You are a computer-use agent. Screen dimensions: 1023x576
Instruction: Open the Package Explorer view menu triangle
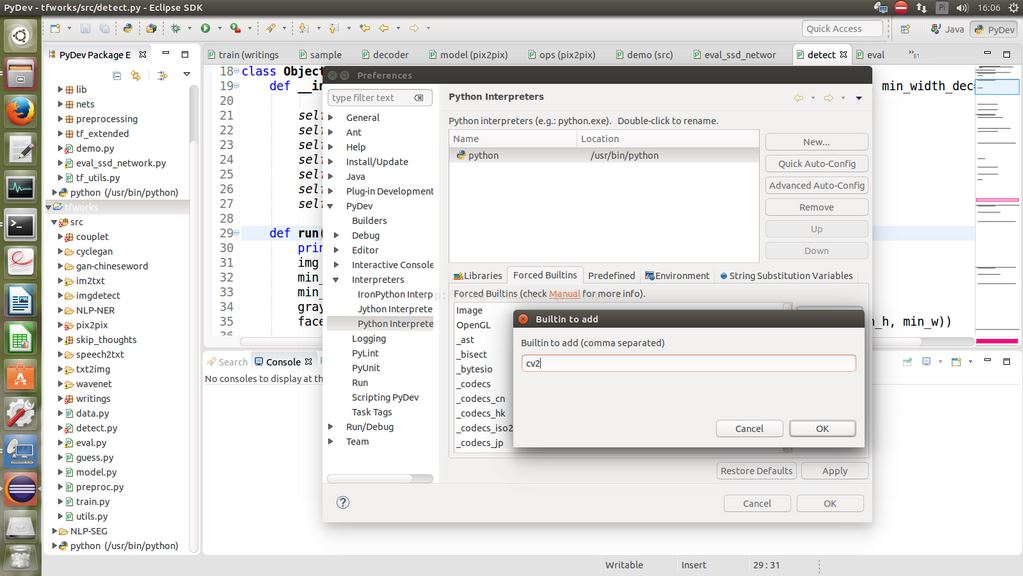(187, 74)
